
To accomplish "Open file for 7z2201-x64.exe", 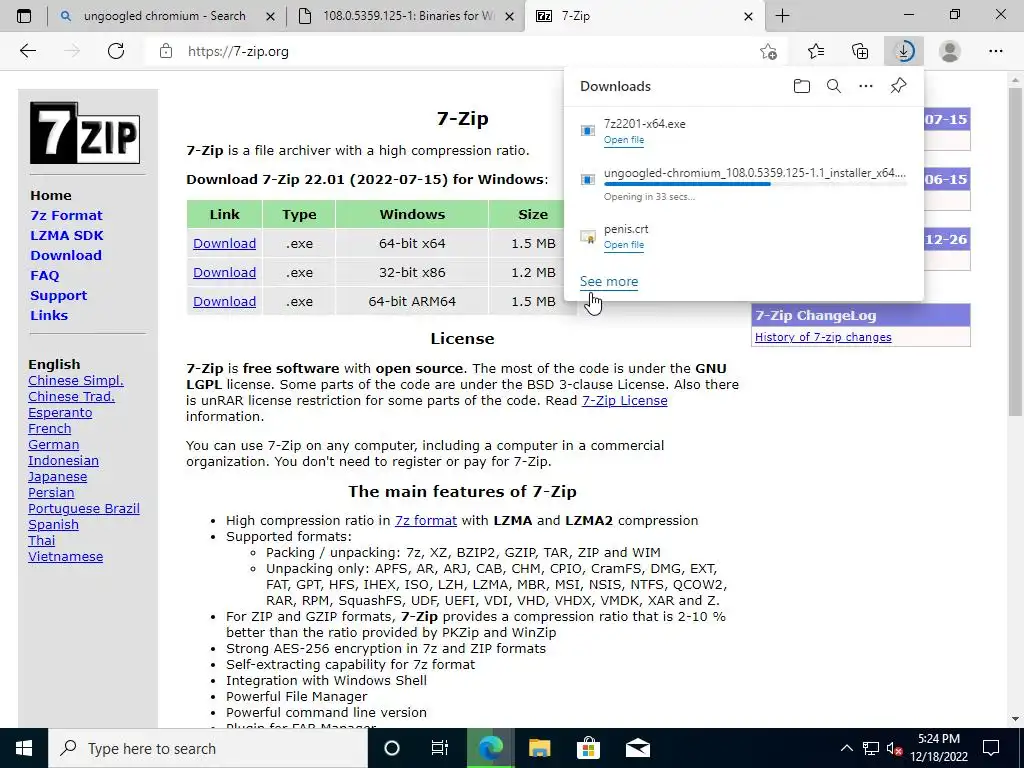I will pyautogui.click(x=624, y=140).
